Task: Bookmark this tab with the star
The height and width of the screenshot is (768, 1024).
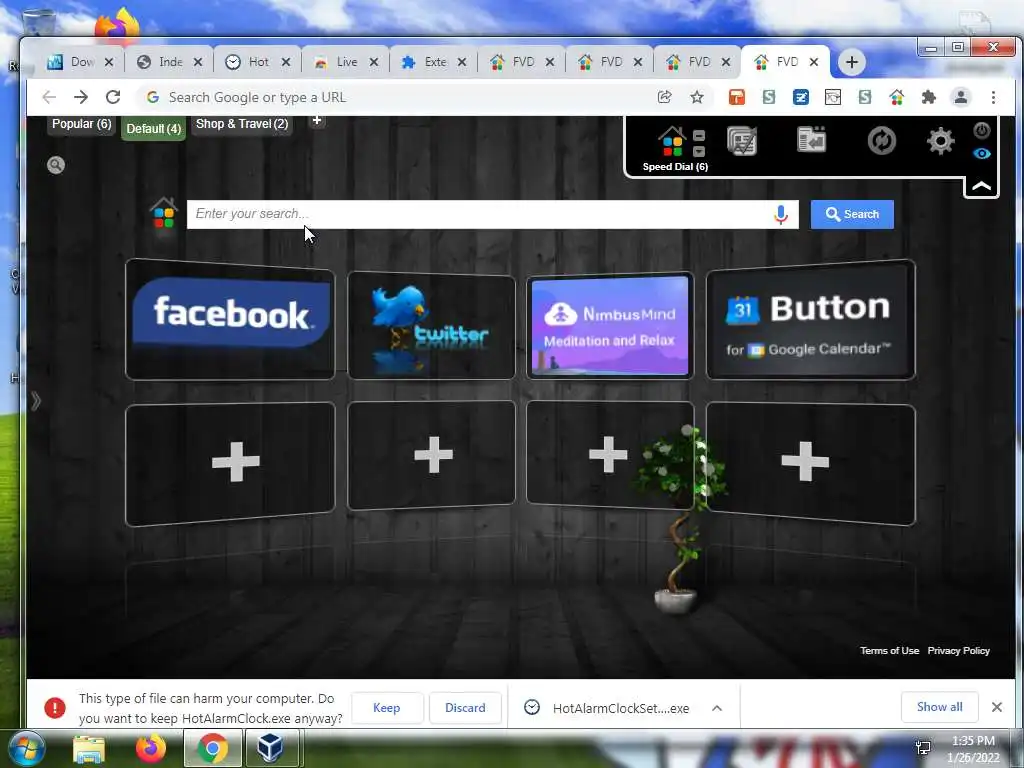Action: [697, 97]
